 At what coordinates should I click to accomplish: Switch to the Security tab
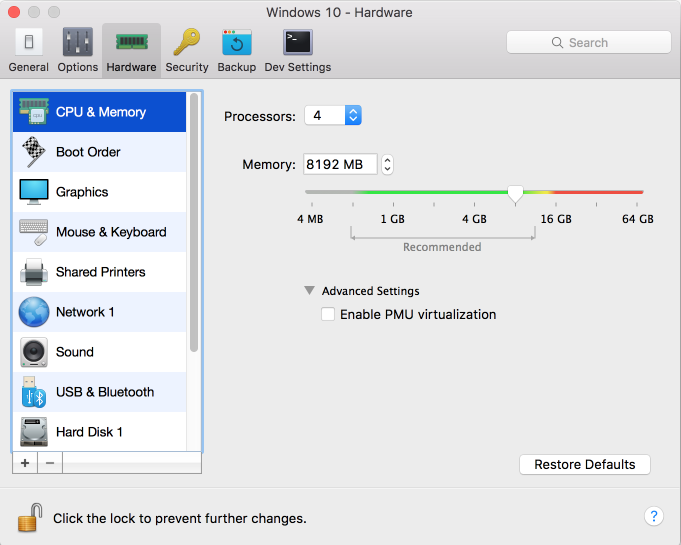pos(187,51)
